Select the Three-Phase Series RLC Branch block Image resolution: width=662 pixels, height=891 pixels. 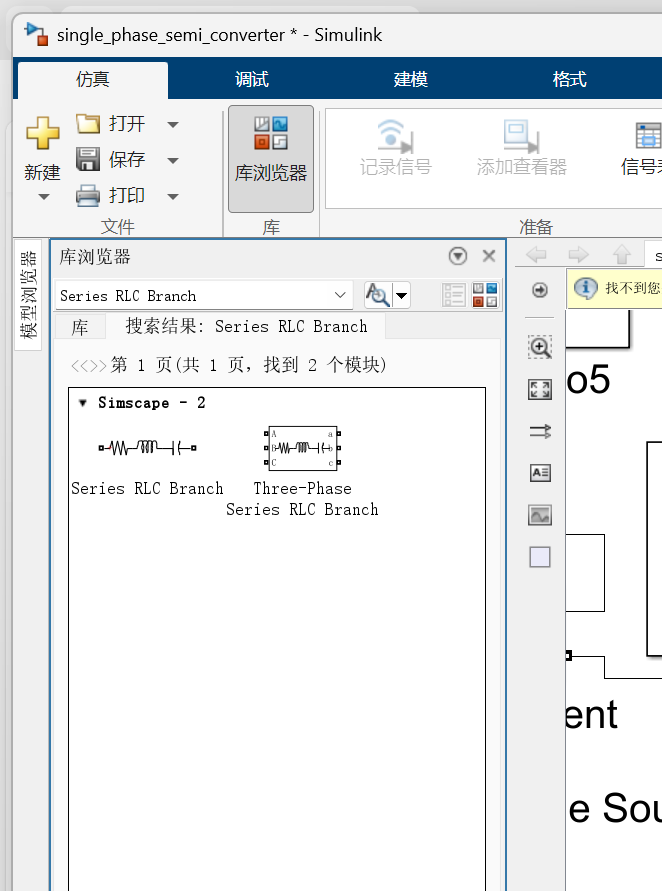click(302, 448)
